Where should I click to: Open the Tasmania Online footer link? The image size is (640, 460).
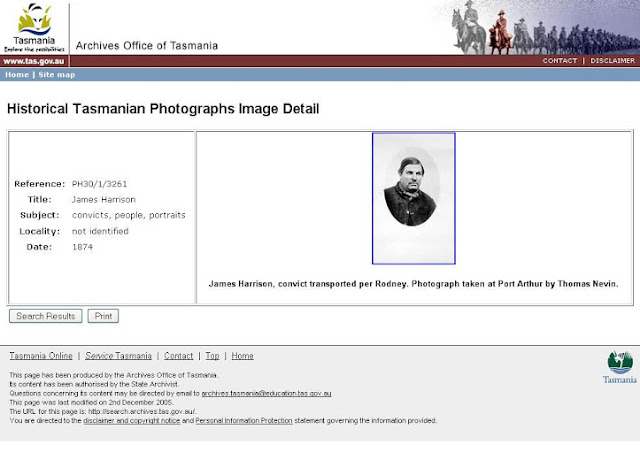click(x=41, y=356)
